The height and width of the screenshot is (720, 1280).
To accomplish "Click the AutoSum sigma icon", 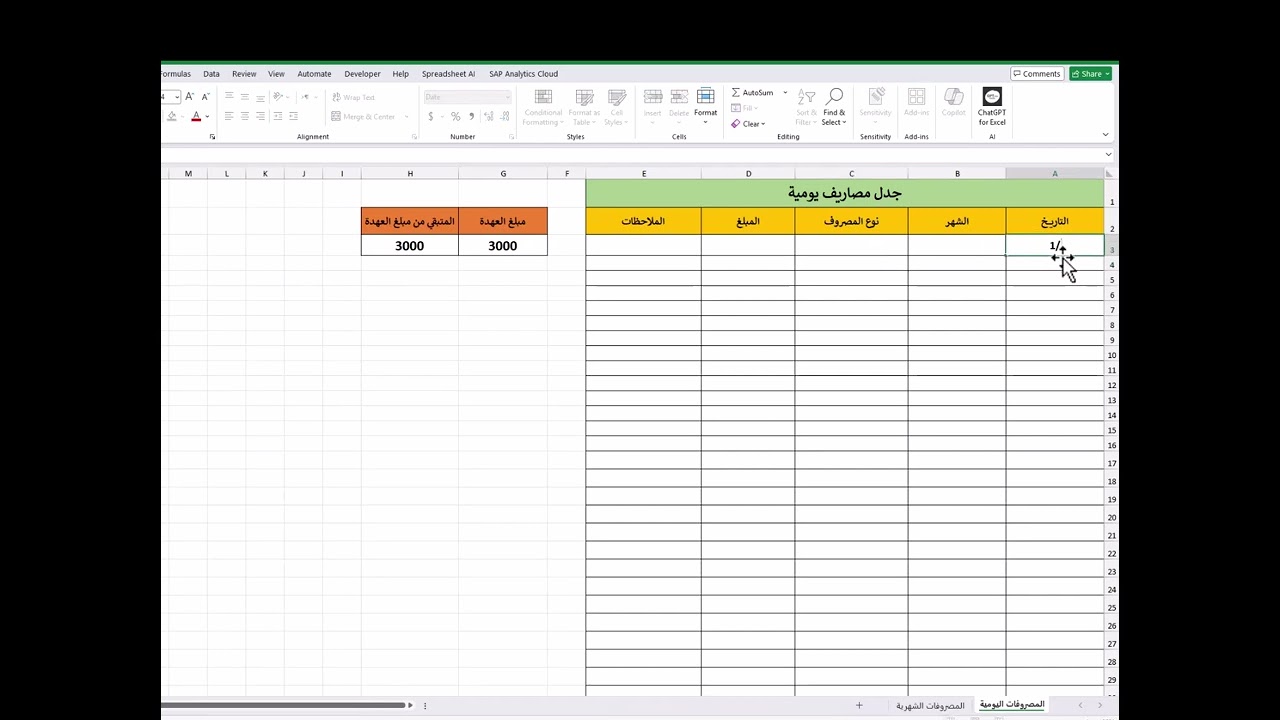I will [x=736, y=92].
